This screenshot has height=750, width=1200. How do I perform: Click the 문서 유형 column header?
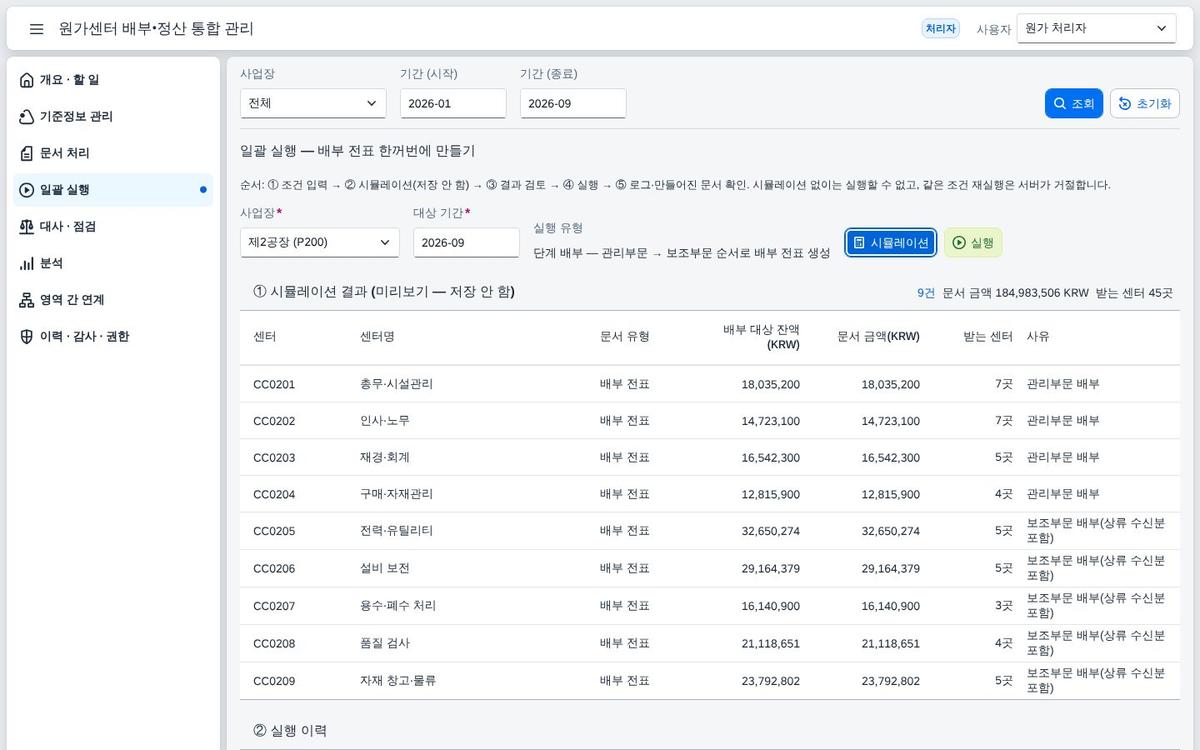(625, 337)
